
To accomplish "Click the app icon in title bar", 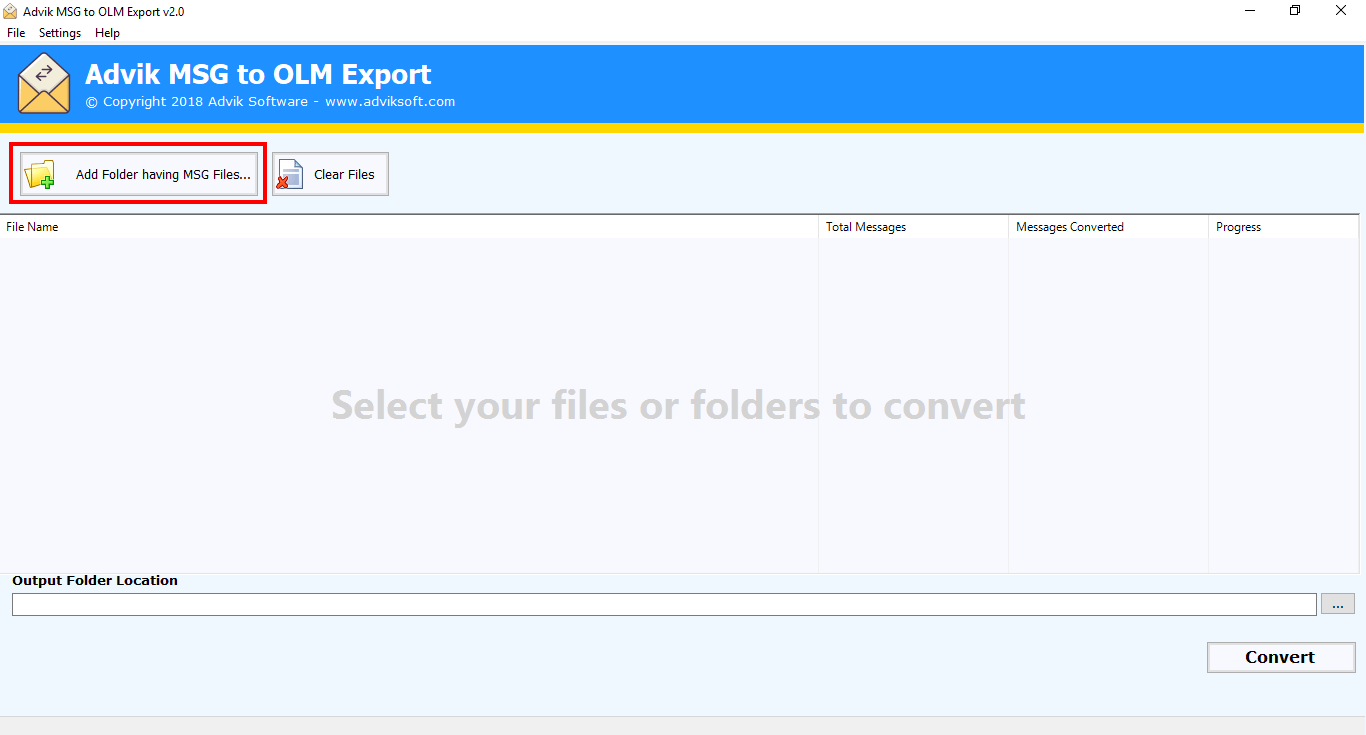I will [11, 11].
